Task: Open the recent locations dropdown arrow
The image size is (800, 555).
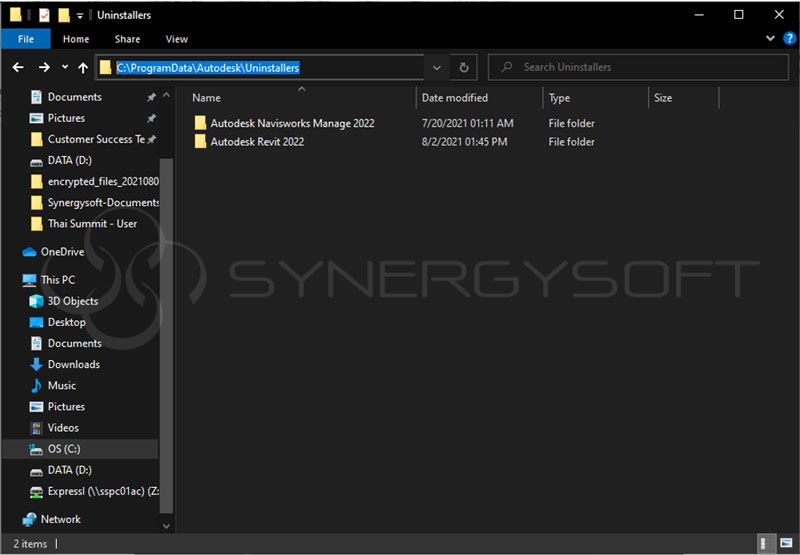Action: coord(65,67)
